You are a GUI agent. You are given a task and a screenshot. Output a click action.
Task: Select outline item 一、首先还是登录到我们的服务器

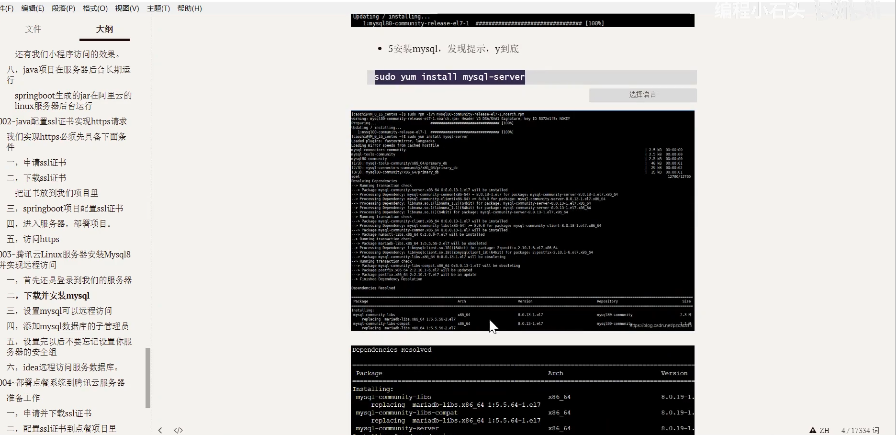(70, 280)
